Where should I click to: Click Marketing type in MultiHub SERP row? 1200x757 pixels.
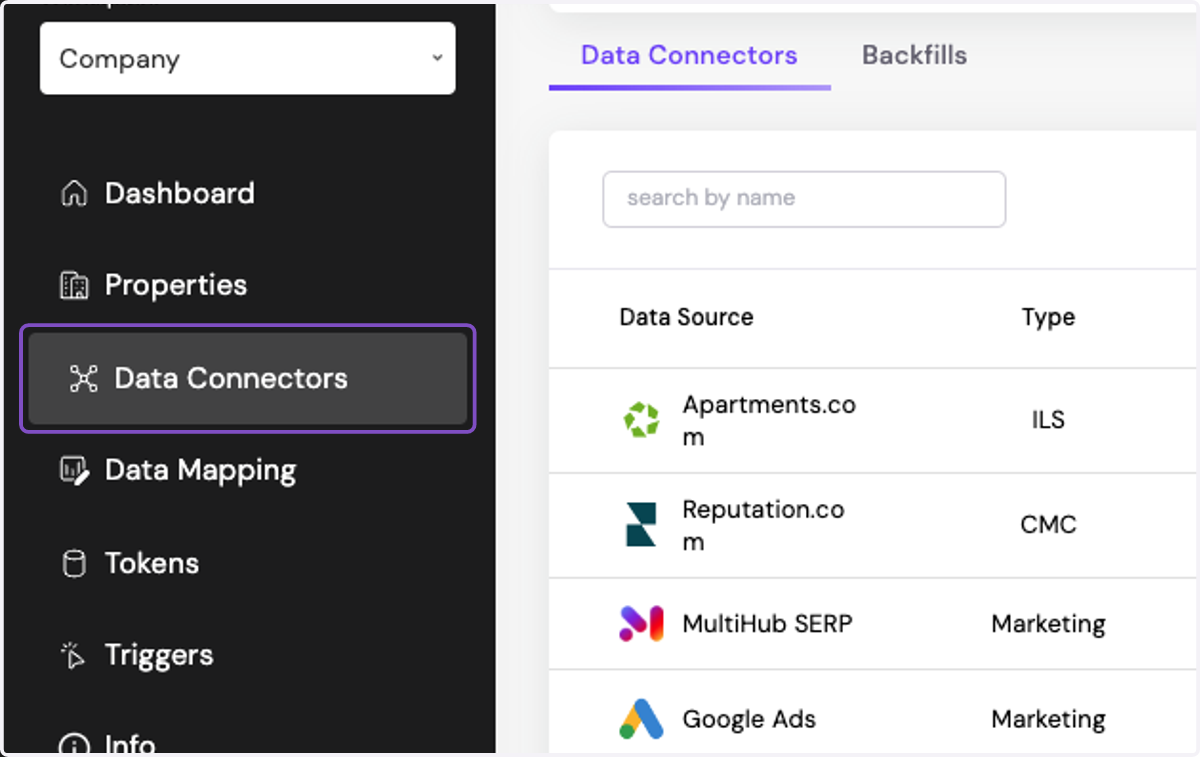[1048, 624]
